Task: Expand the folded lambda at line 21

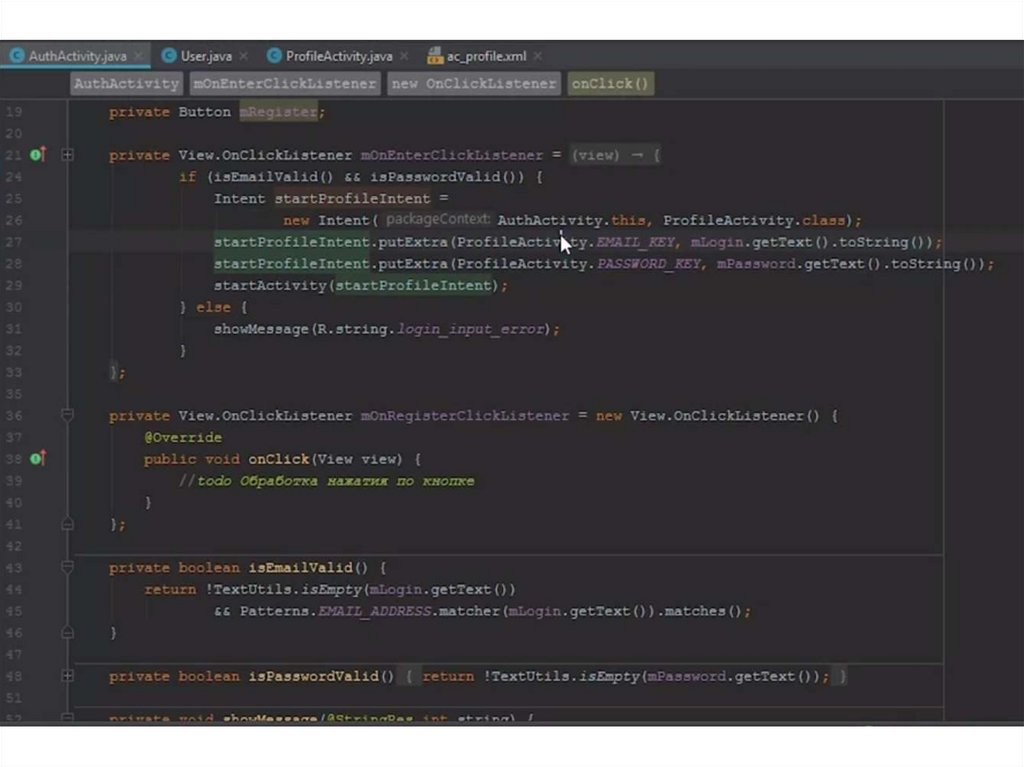Action: [67, 155]
